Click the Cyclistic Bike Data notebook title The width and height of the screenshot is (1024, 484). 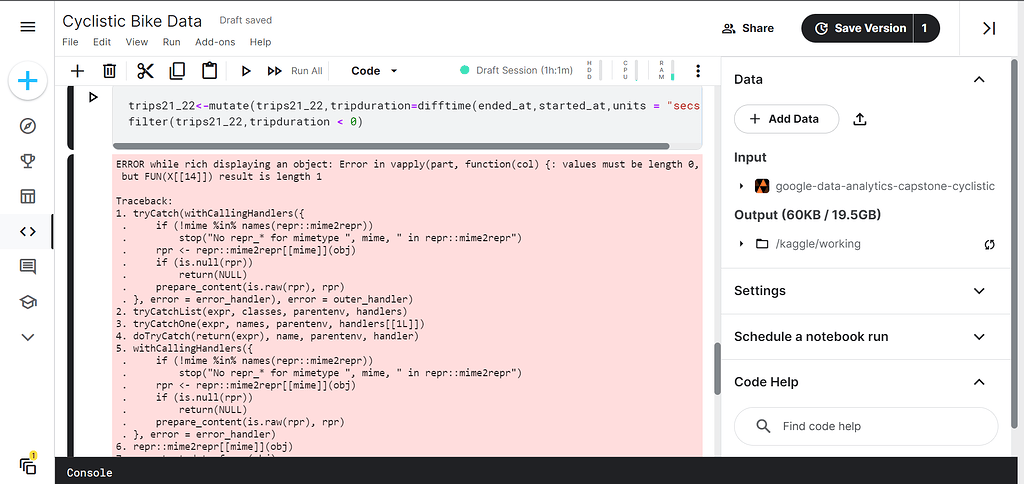point(132,21)
